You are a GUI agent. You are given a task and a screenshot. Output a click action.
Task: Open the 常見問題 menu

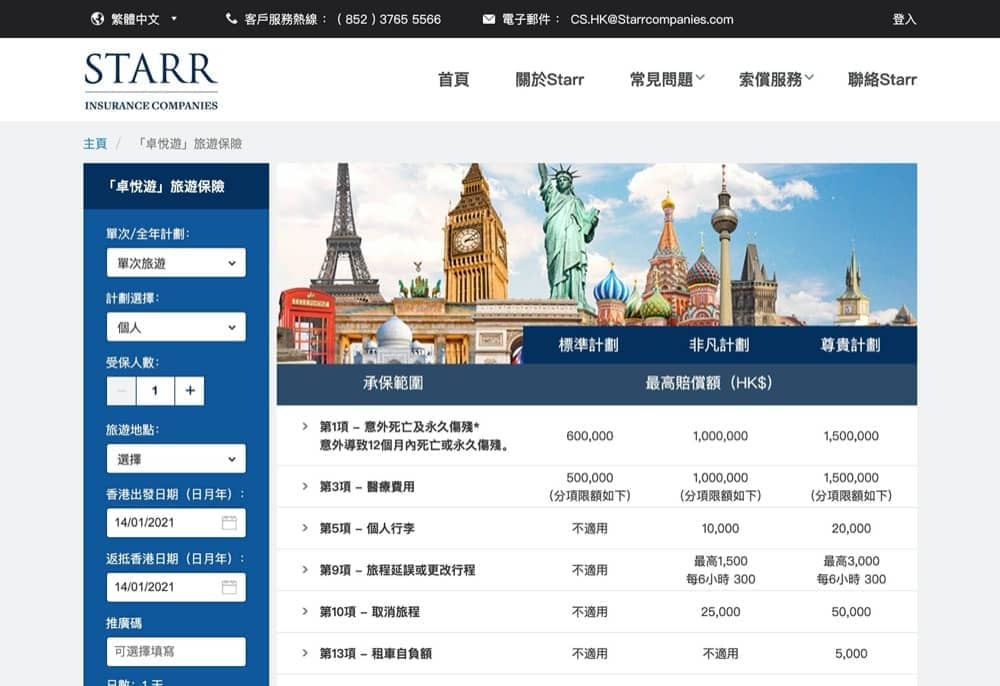click(667, 80)
